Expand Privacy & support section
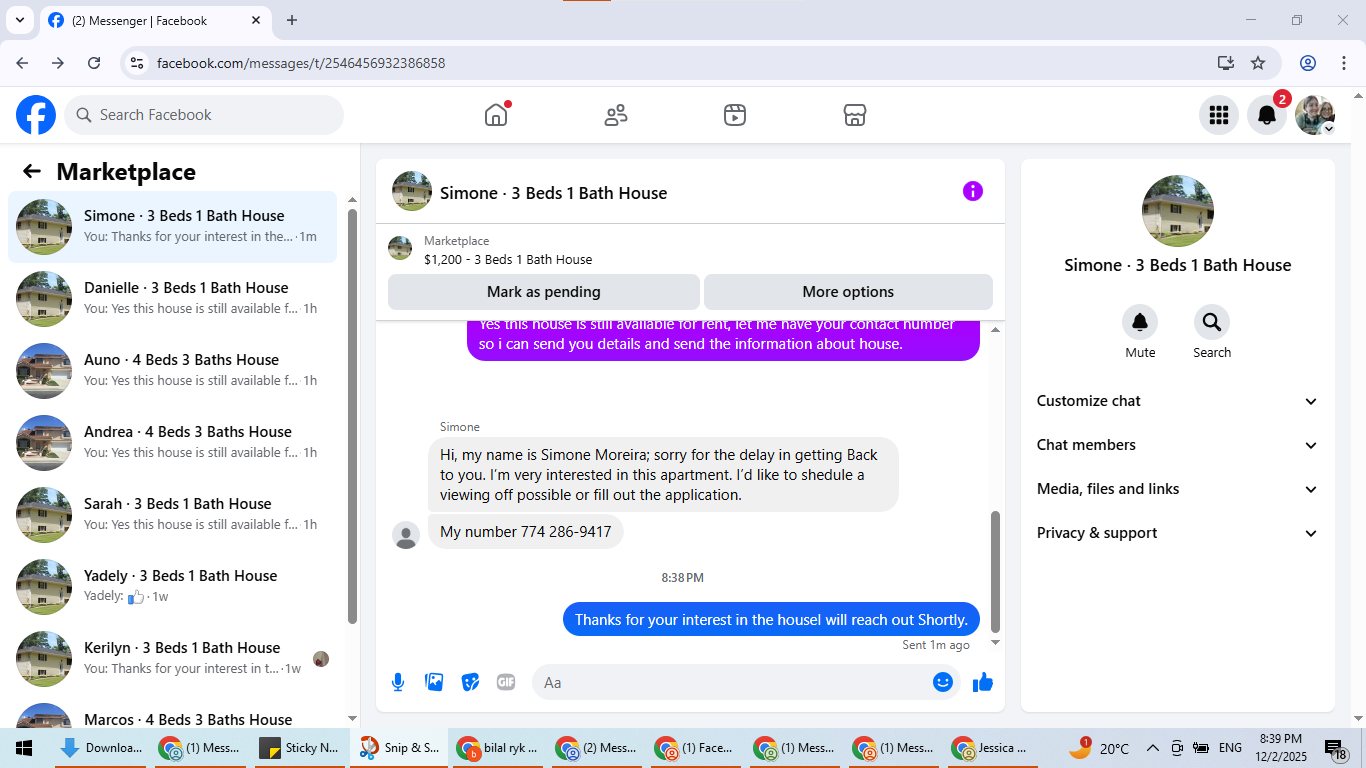The image size is (1366, 768). coord(1178,533)
